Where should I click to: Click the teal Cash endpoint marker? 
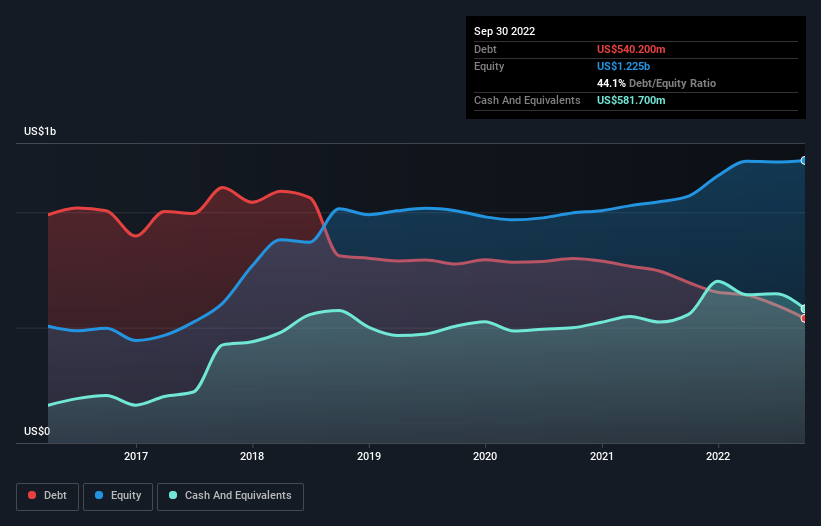click(804, 309)
